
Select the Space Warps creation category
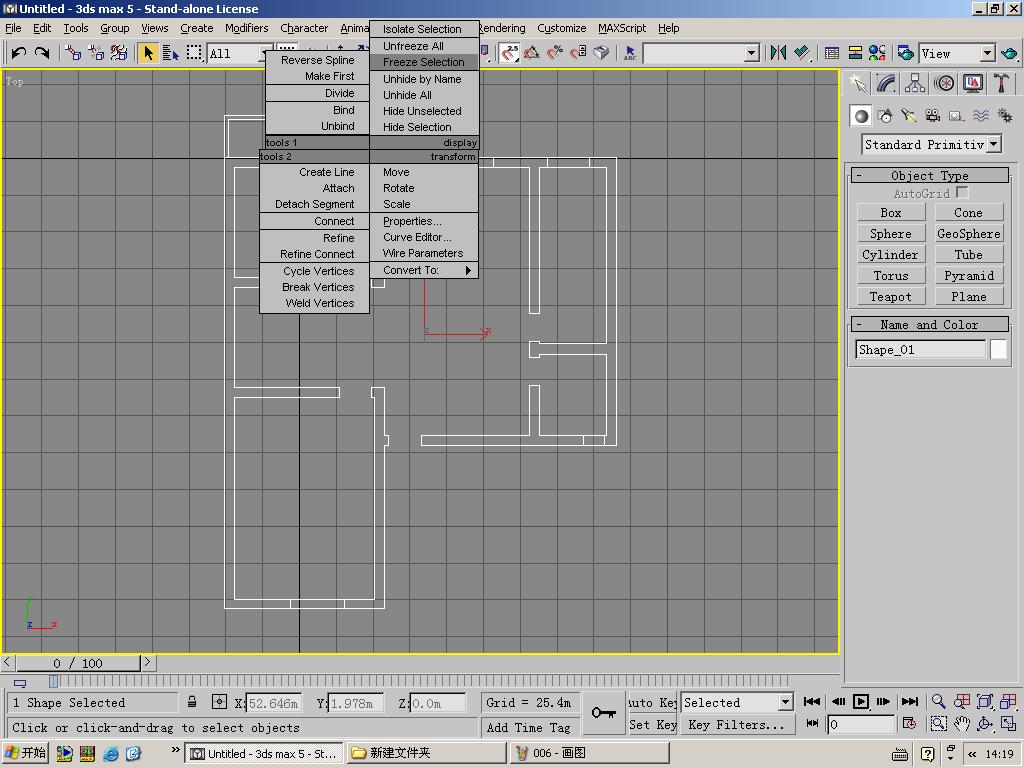tap(980, 116)
